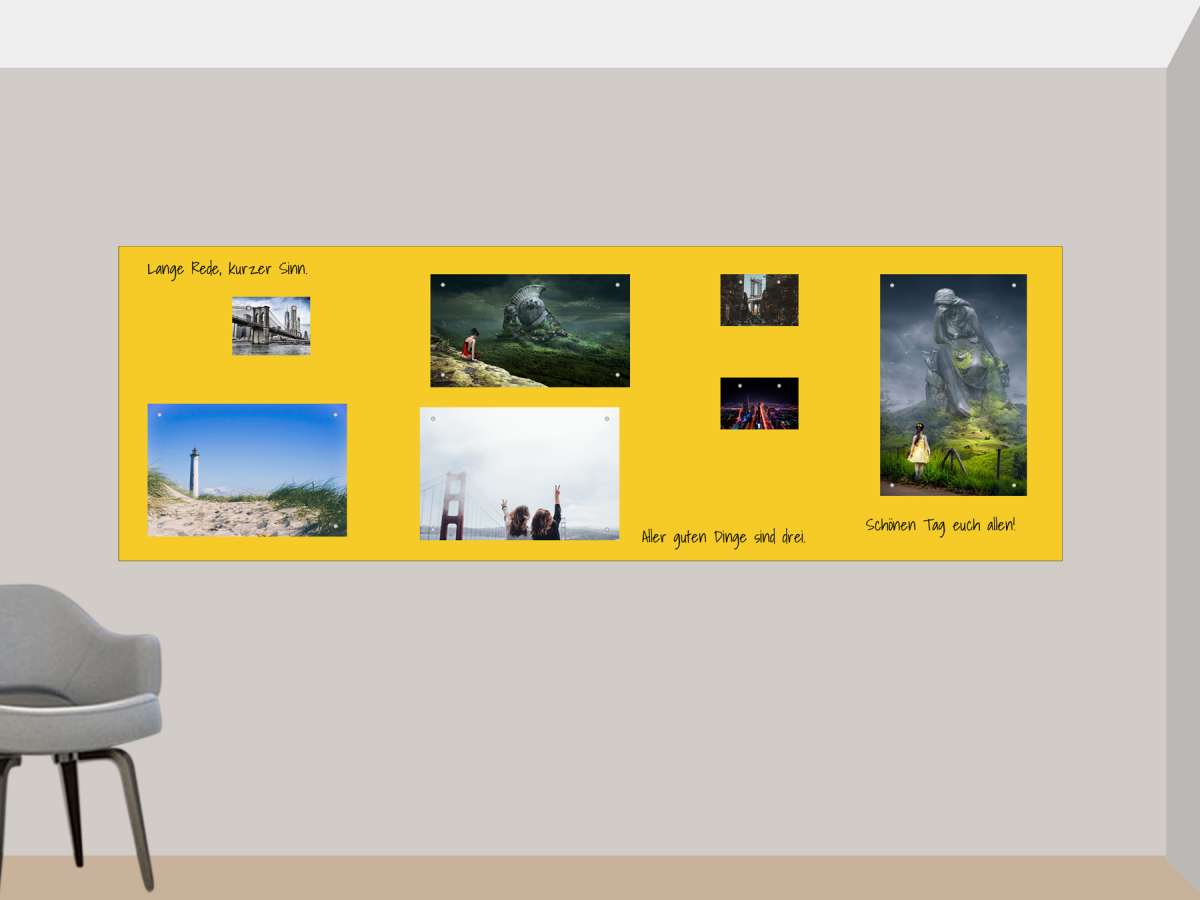
Task: Click bottom-right mounting screw of lighthouse photo
Action: click(335, 526)
